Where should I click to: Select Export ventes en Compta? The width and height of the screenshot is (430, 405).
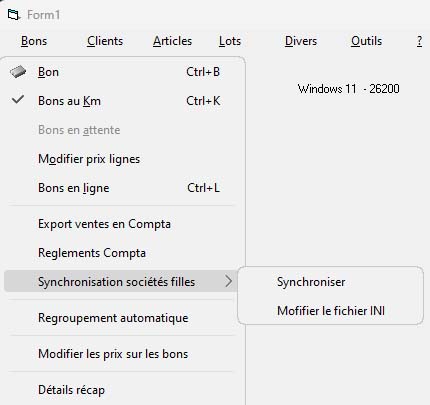pyautogui.click(x=120, y=224)
